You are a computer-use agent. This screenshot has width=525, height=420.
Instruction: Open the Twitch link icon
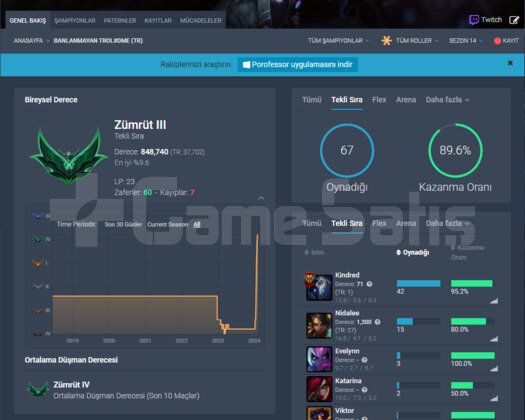(474, 20)
